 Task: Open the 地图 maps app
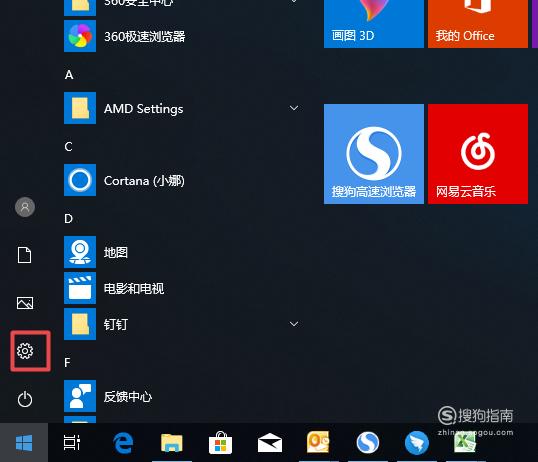tap(184, 252)
